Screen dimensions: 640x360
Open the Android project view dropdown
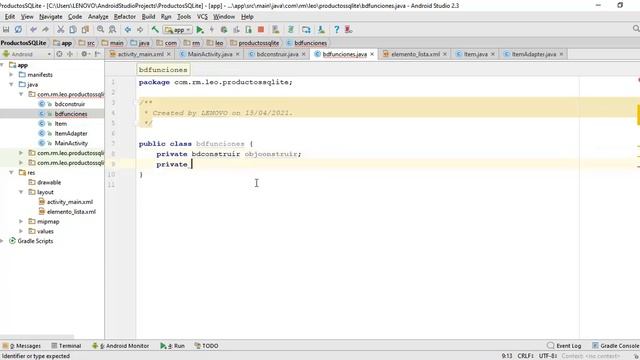click(27, 54)
